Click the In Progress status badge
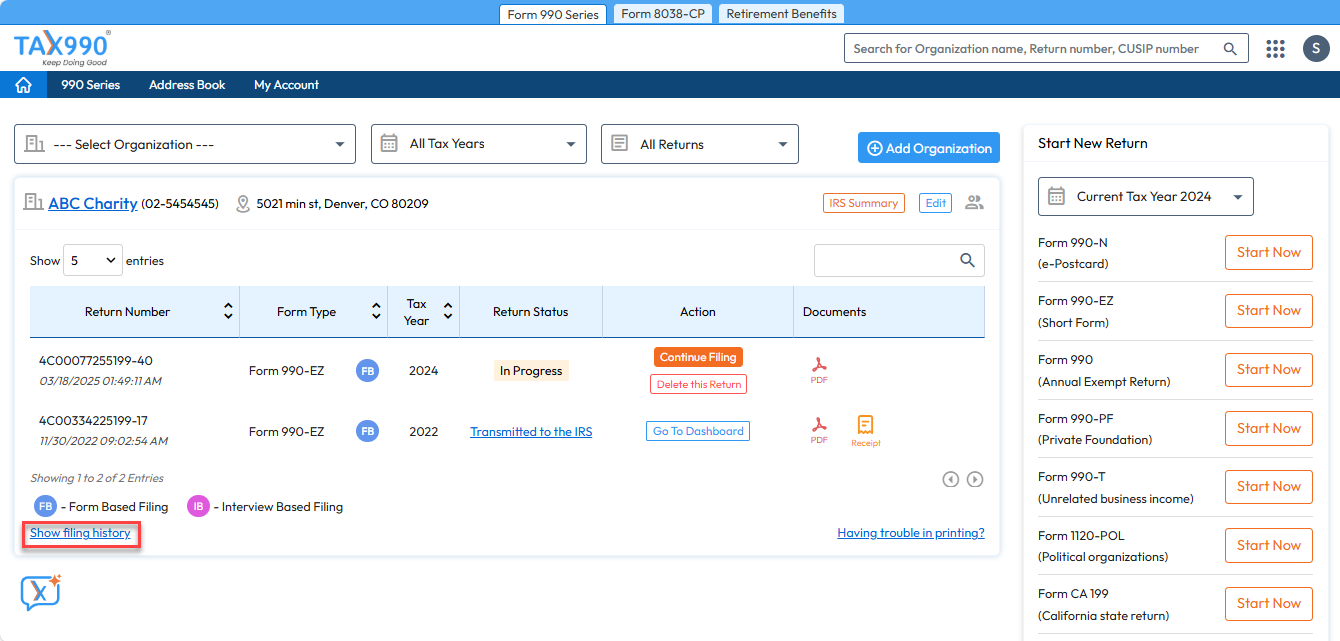Image resolution: width=1340 pixels, height=641 pixels. coord(531,371)
